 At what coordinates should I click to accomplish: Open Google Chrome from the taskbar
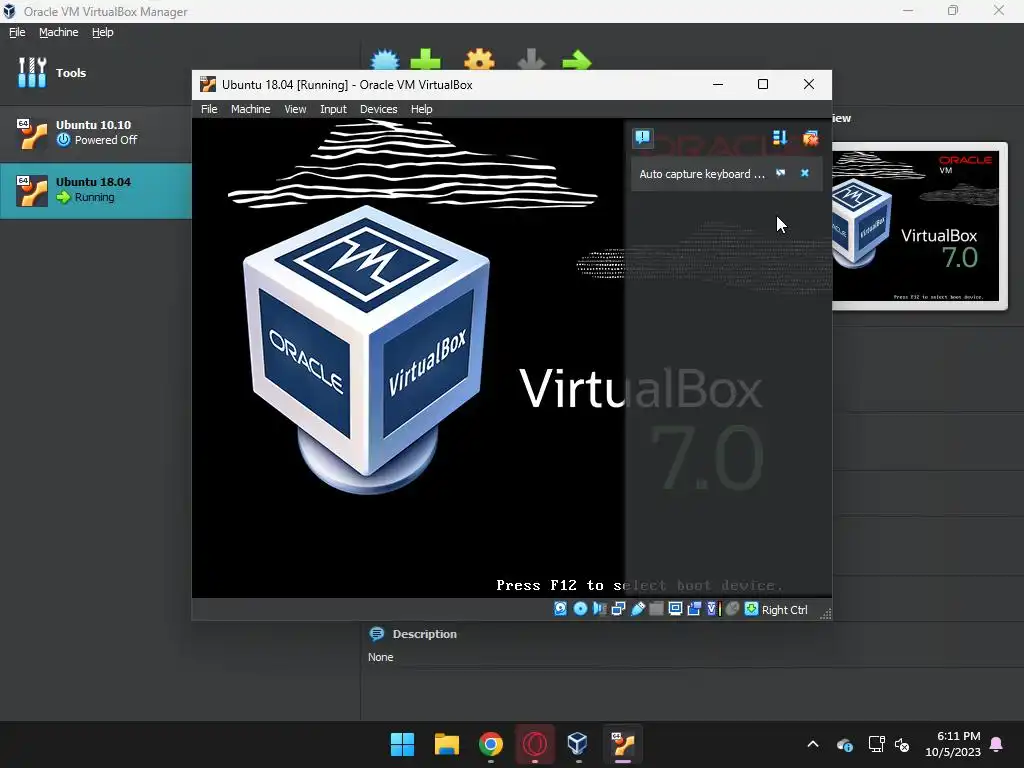coord(490,744)
